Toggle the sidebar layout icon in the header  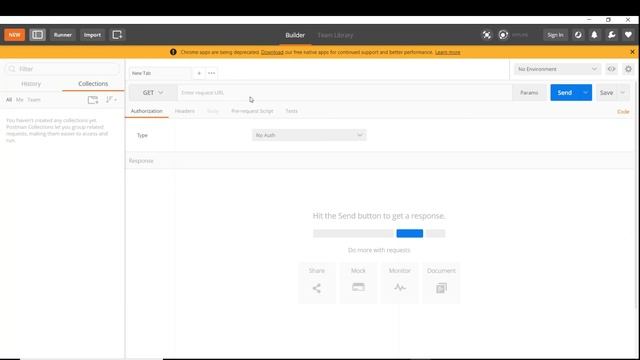pos(37,35)
